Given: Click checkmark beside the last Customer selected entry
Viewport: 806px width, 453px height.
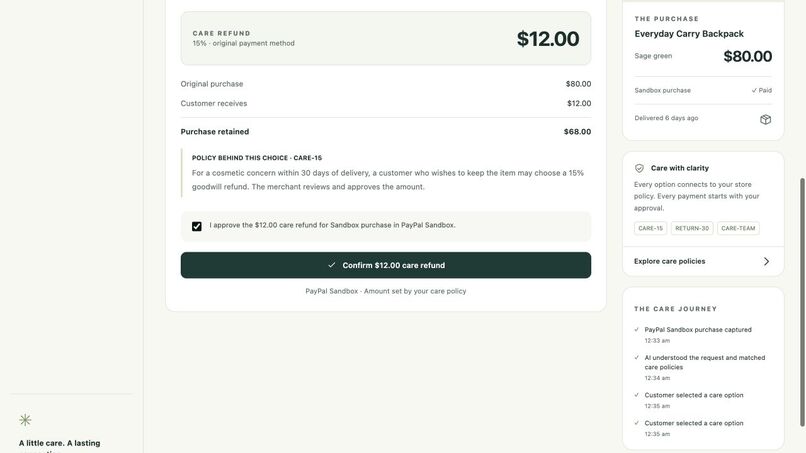Looking at the screenshot, I should pos(637,423).
